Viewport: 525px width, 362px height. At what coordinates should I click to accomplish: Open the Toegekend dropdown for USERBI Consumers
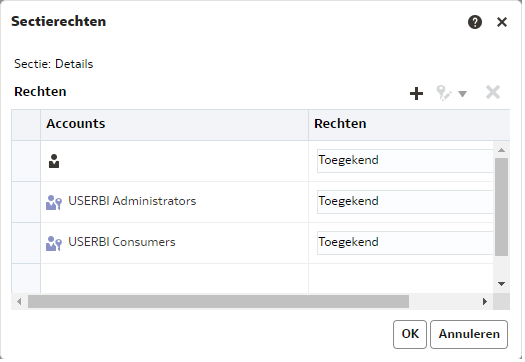pos(405,243)
